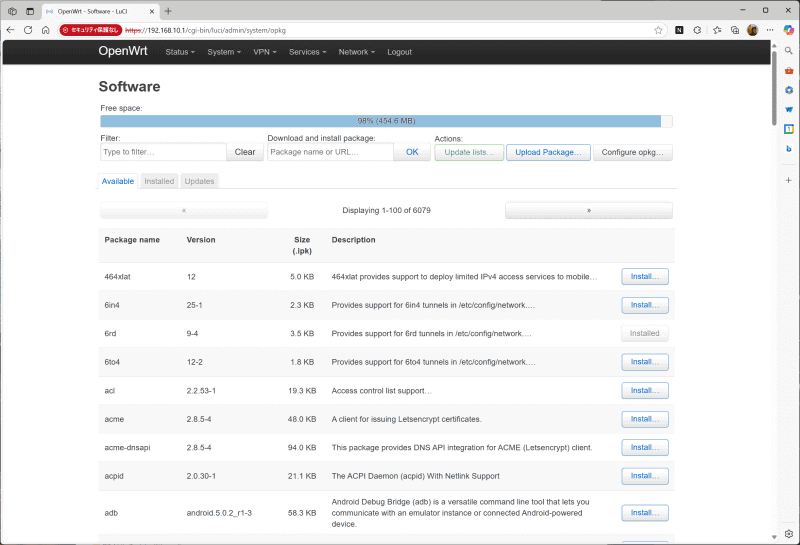Install the adb package

[x=645, y=513]
